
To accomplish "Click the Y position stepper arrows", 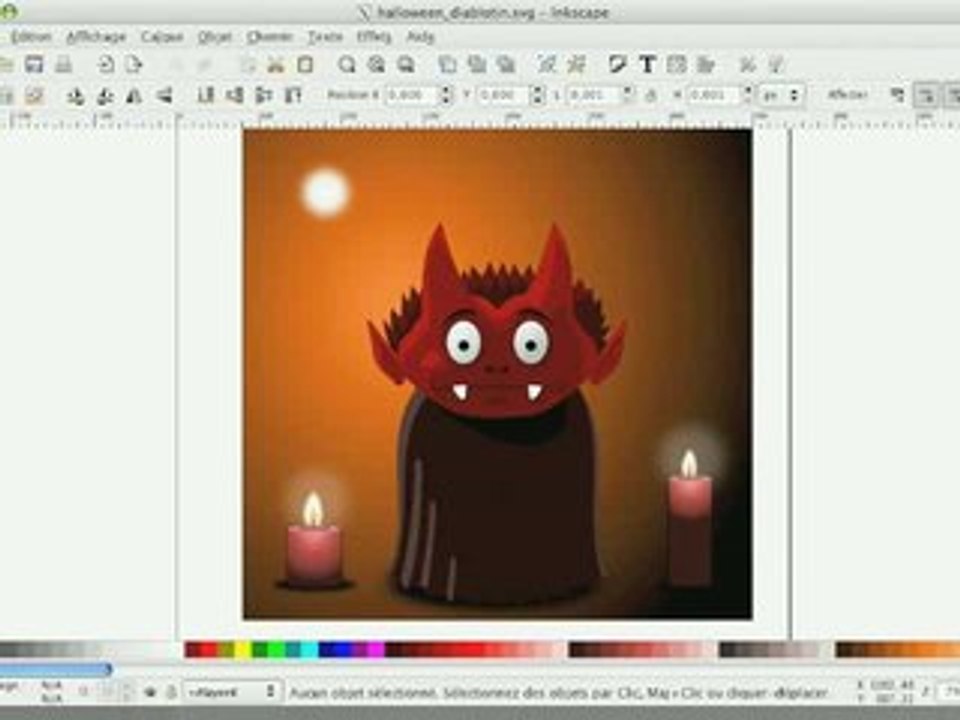I will (538, 96).
